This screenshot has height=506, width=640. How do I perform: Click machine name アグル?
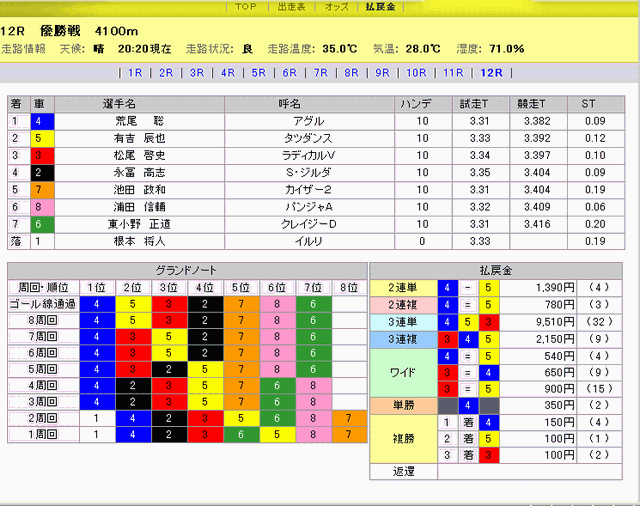point(309,121)
